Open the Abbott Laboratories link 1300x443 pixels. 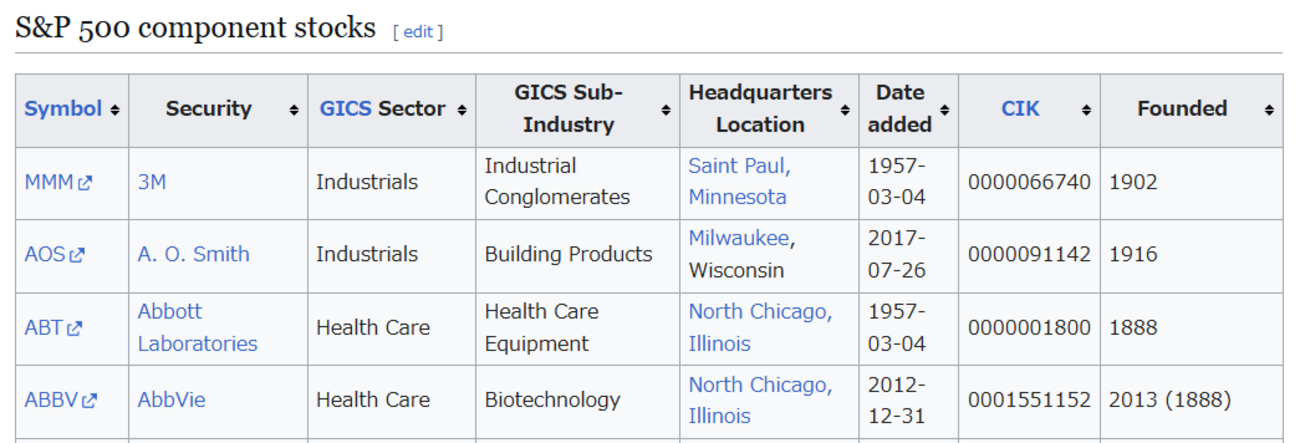click(x=197, y=328)
